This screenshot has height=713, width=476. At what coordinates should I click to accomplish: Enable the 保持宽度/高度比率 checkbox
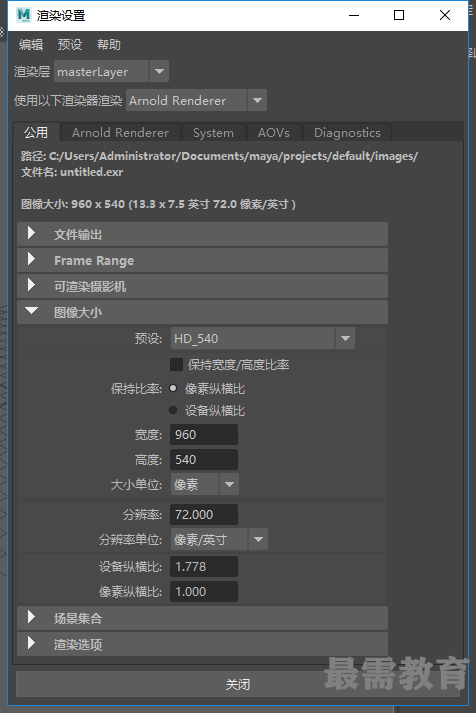176,365
